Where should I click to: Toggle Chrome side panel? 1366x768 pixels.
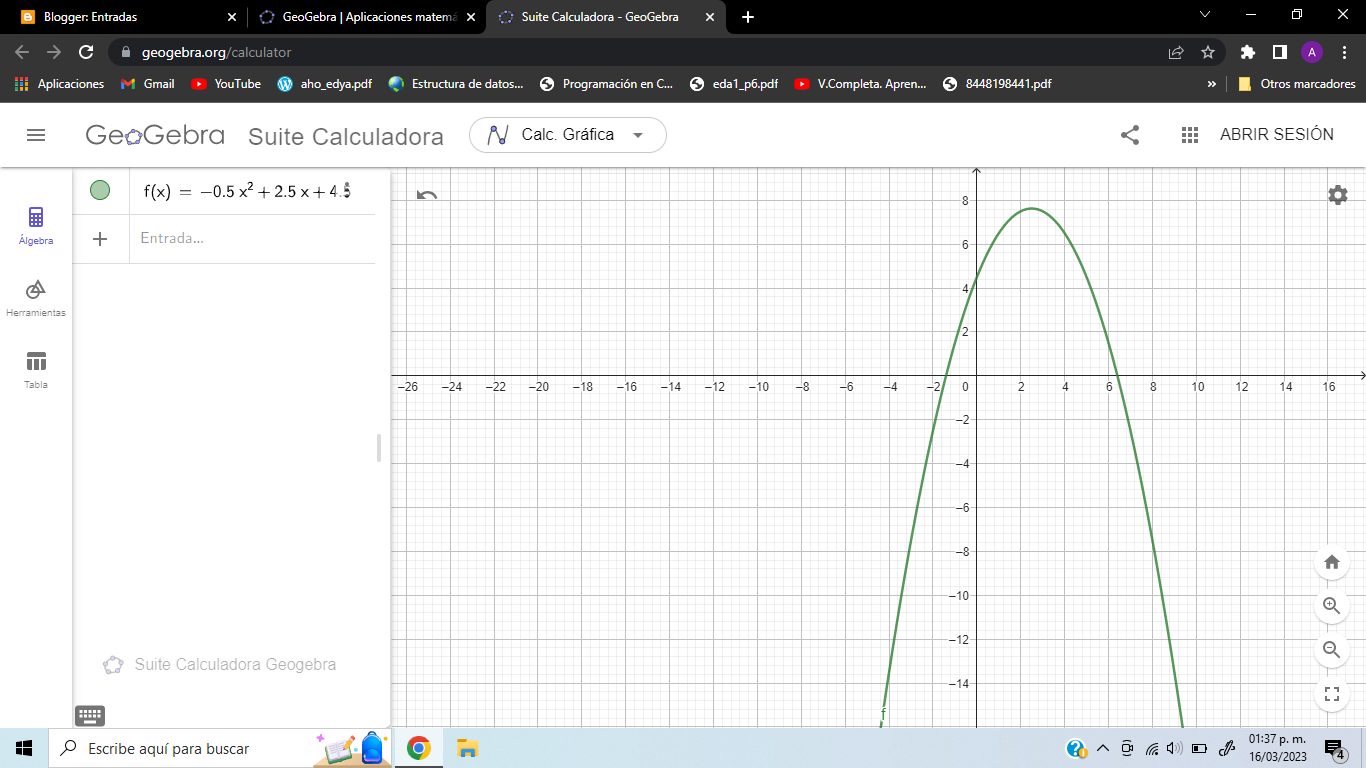1279,52
